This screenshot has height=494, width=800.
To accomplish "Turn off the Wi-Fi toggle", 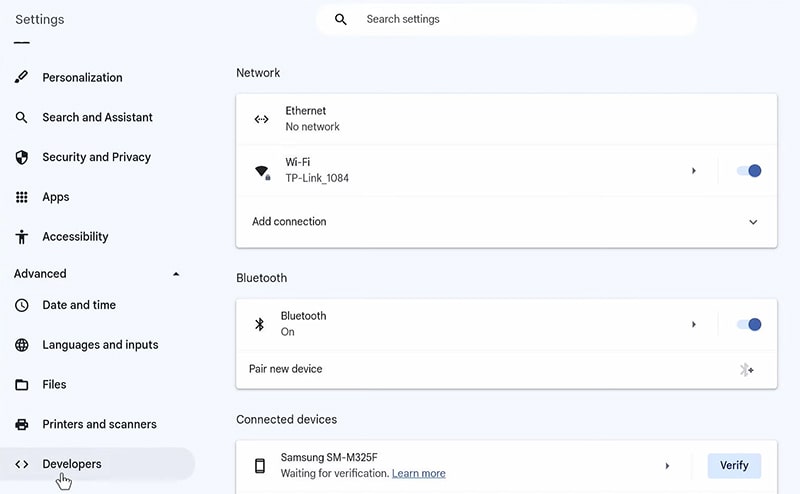I will (x=749, y=171).
